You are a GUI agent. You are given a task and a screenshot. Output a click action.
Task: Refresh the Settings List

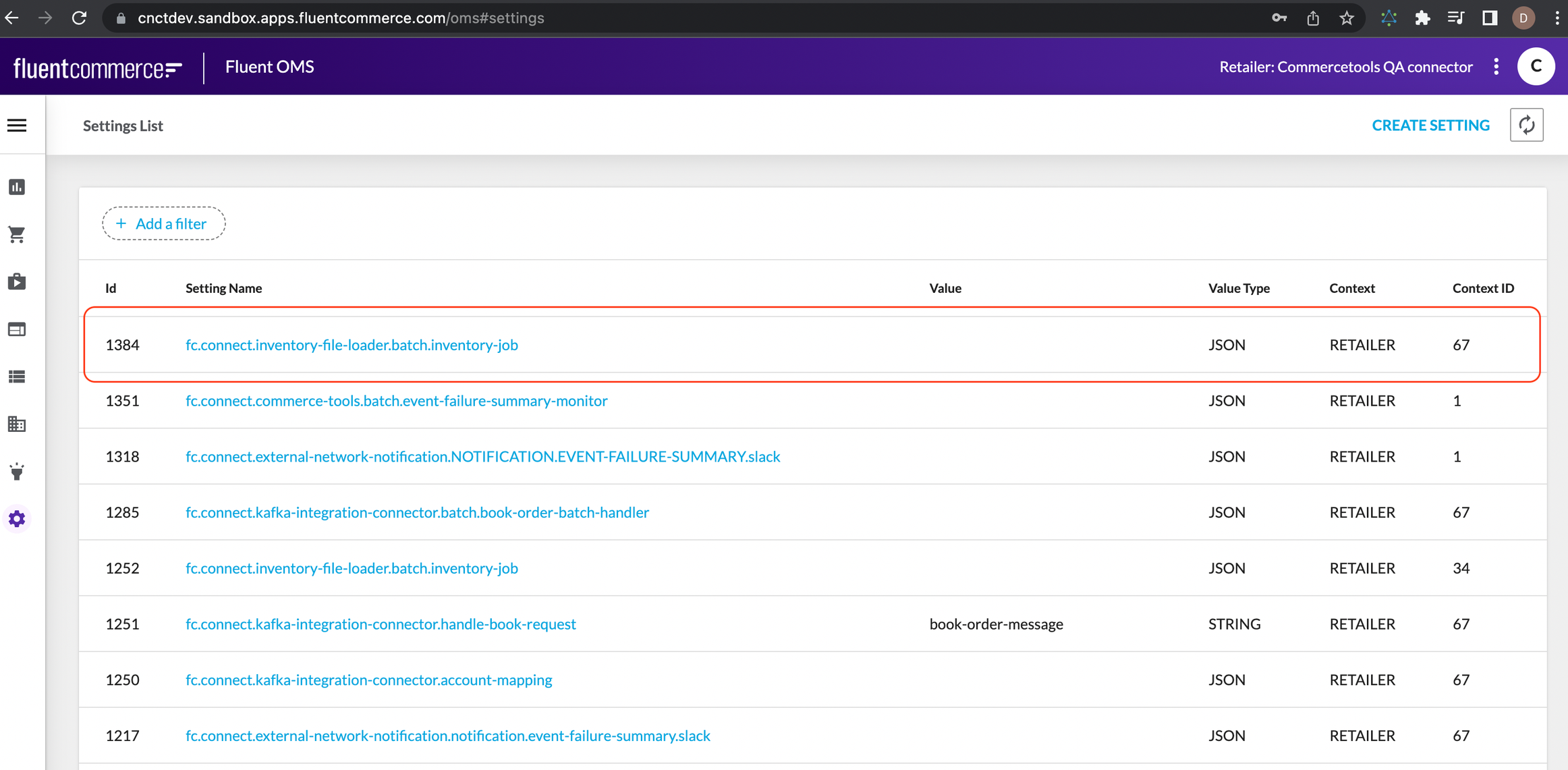coord(1526,126)
